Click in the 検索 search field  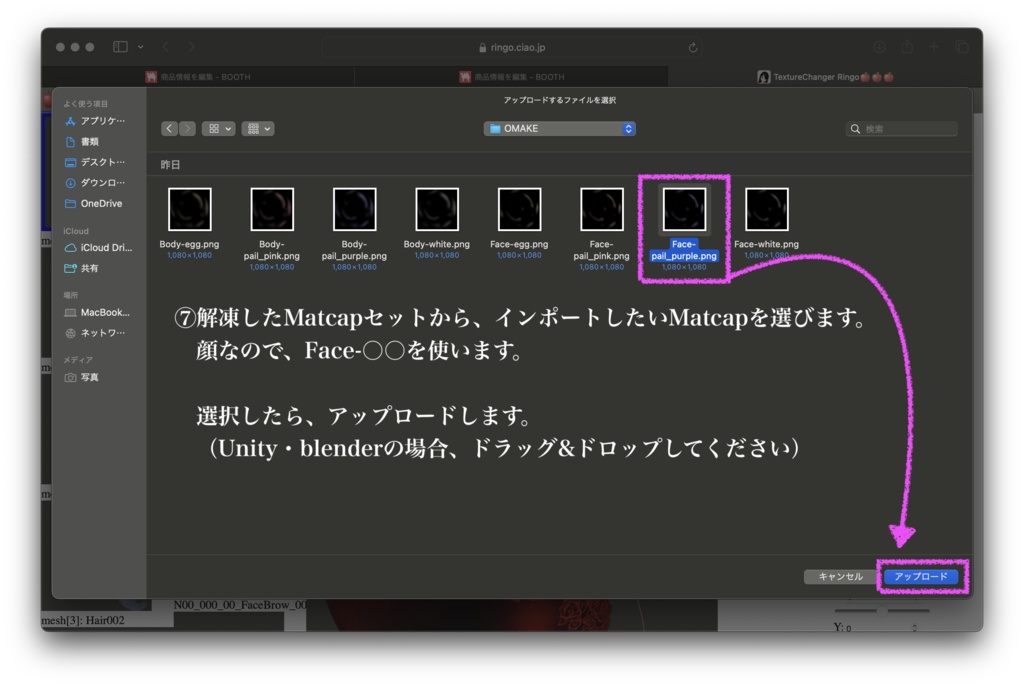pyautogui.click(x=900, y=128)
